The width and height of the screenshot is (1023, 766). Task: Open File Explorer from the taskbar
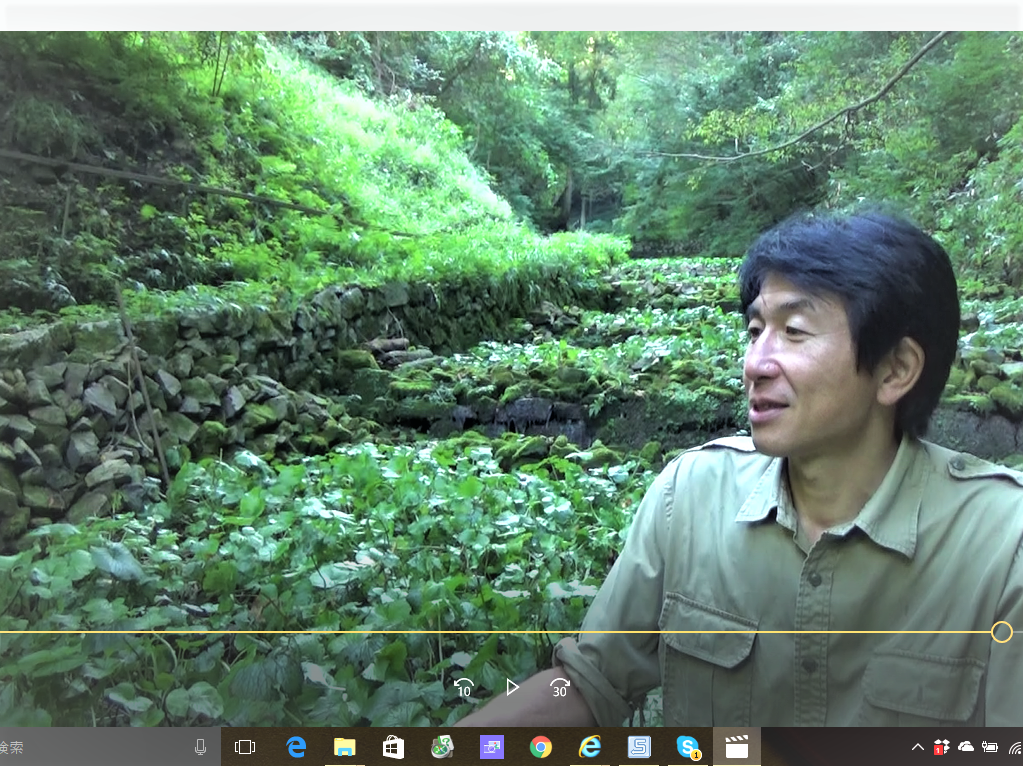(x=345, y=747)
